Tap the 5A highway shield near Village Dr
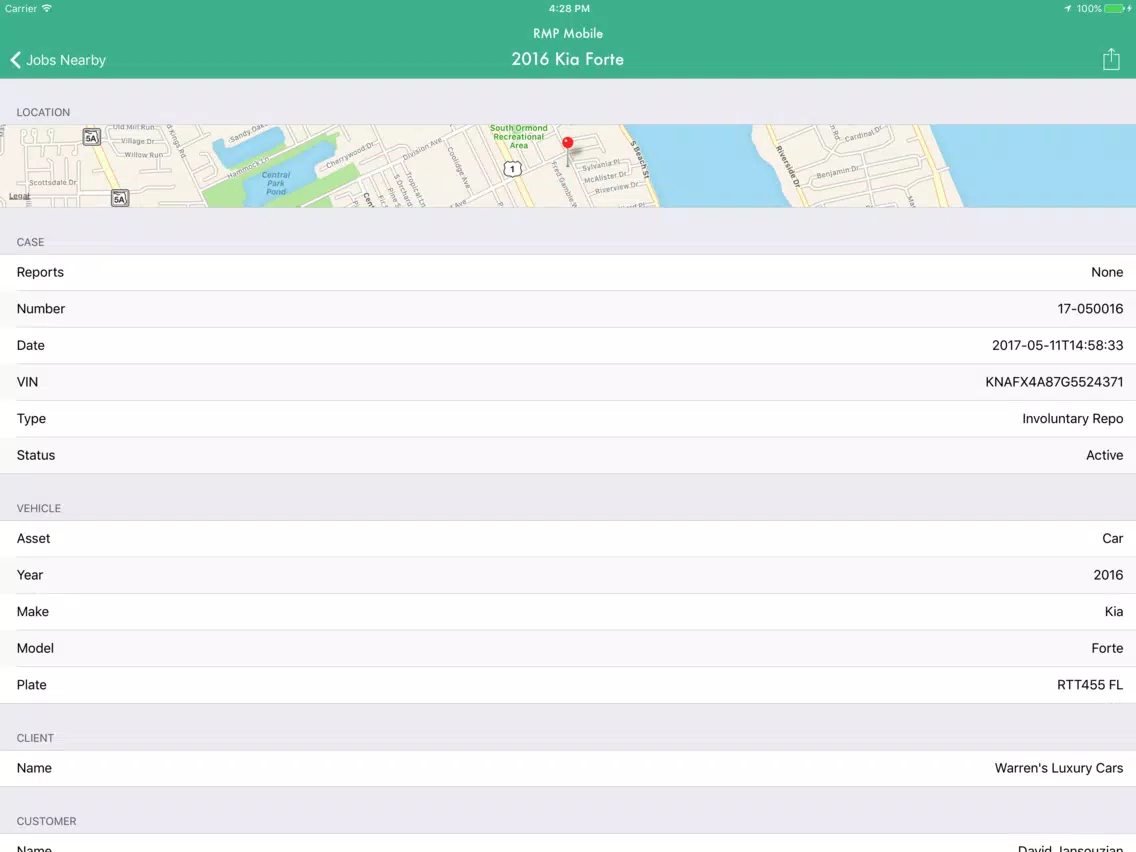1136x852 pixels. coord(91,138)
